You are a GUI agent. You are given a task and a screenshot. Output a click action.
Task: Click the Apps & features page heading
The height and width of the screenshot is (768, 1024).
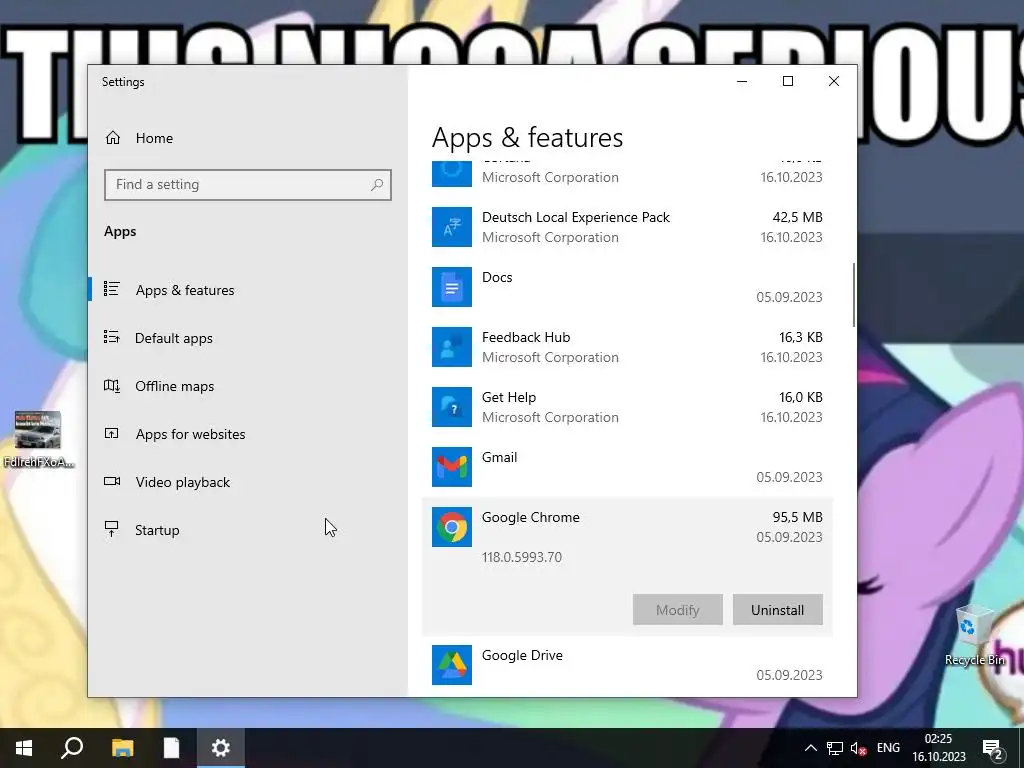coord(527,138)
